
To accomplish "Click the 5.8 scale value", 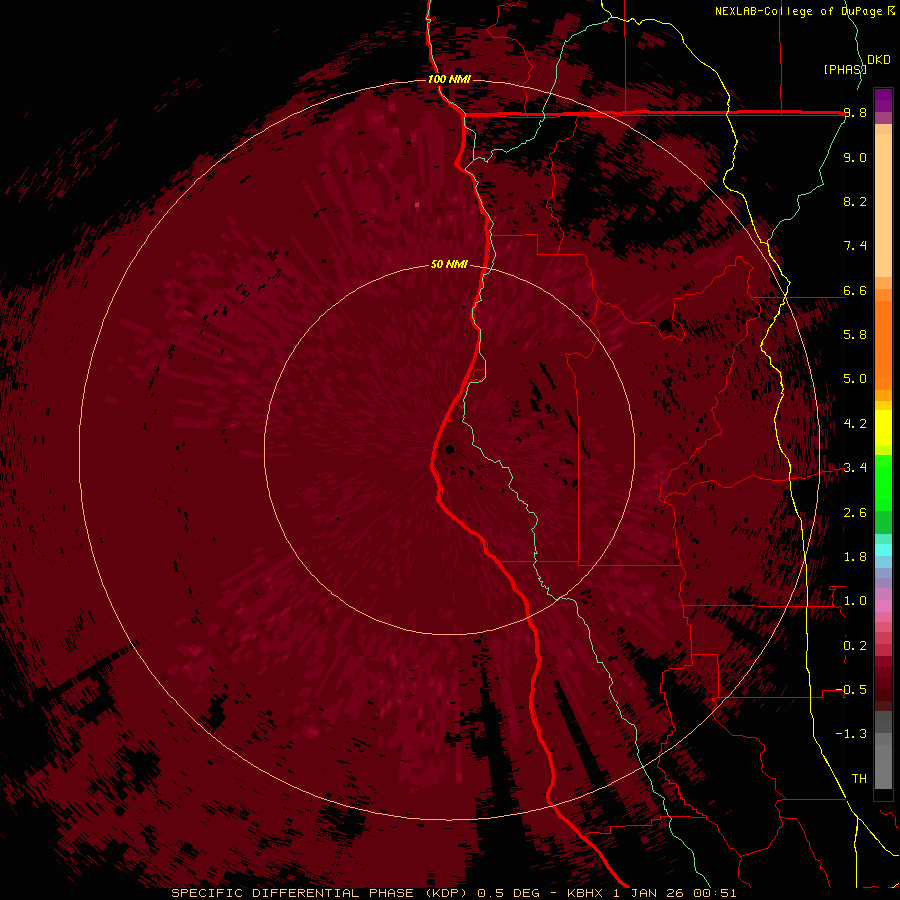I will [855, 334].
